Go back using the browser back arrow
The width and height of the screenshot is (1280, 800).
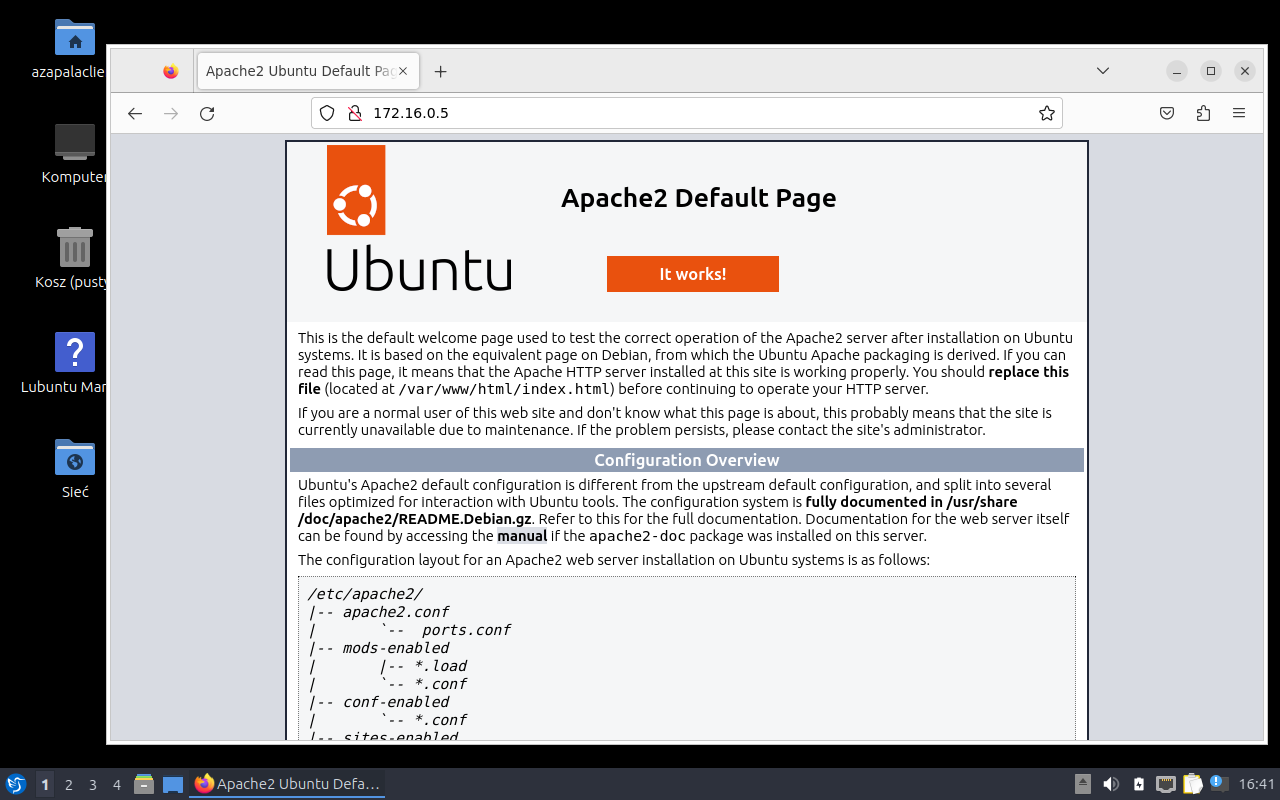tap(135, 114)
